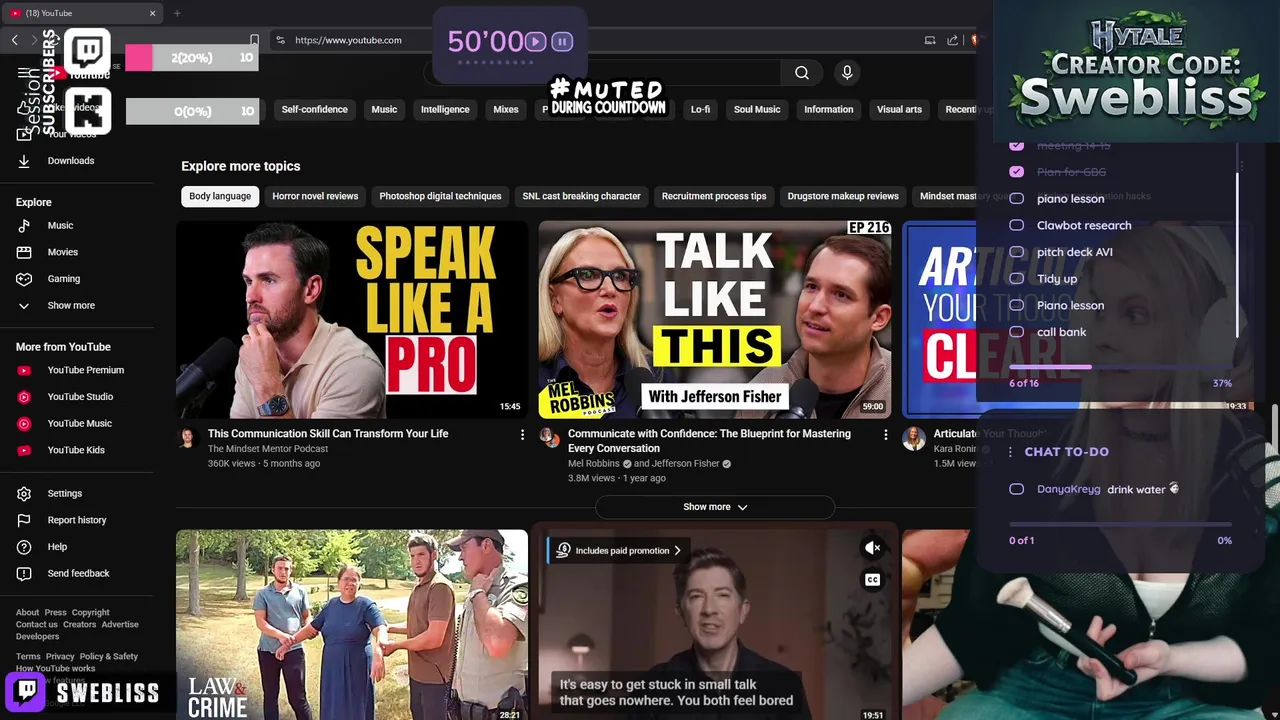1280x720 pixels.
Task: Select Recruitment process tips chip
Action: point(714,196)
